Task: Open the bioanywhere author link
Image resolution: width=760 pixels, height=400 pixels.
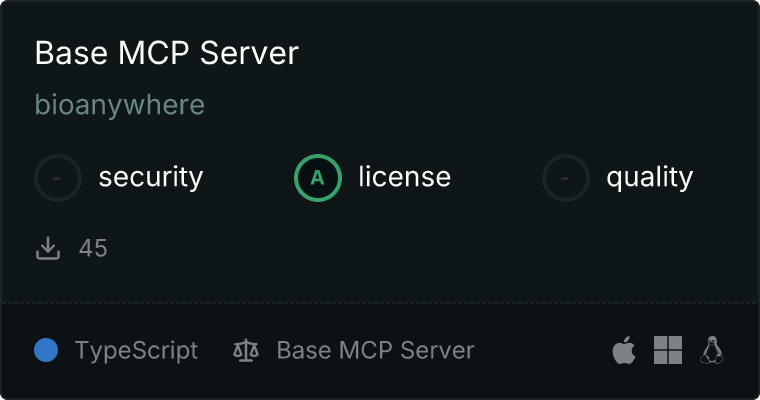Action: pos(119,104)
